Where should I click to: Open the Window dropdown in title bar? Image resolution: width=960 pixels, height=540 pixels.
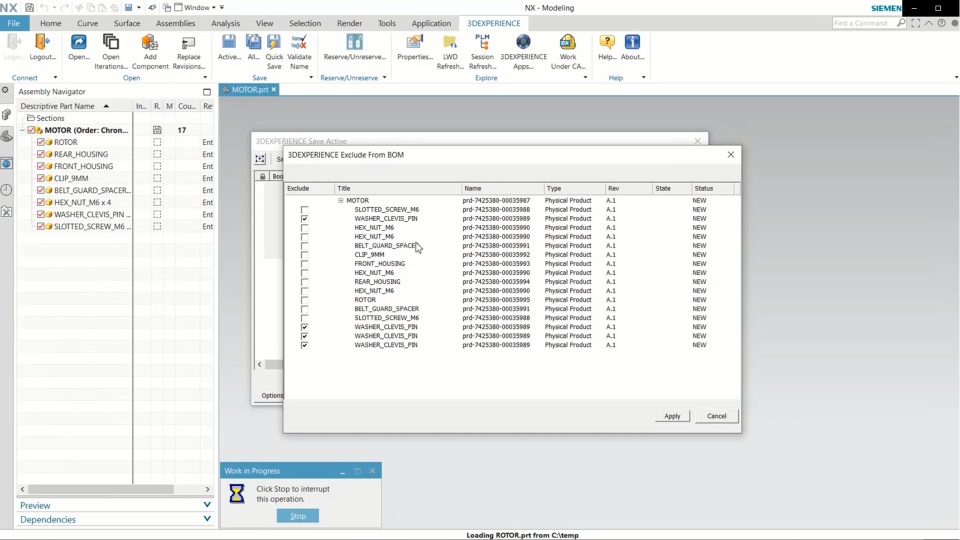click(x=195, y=7)
